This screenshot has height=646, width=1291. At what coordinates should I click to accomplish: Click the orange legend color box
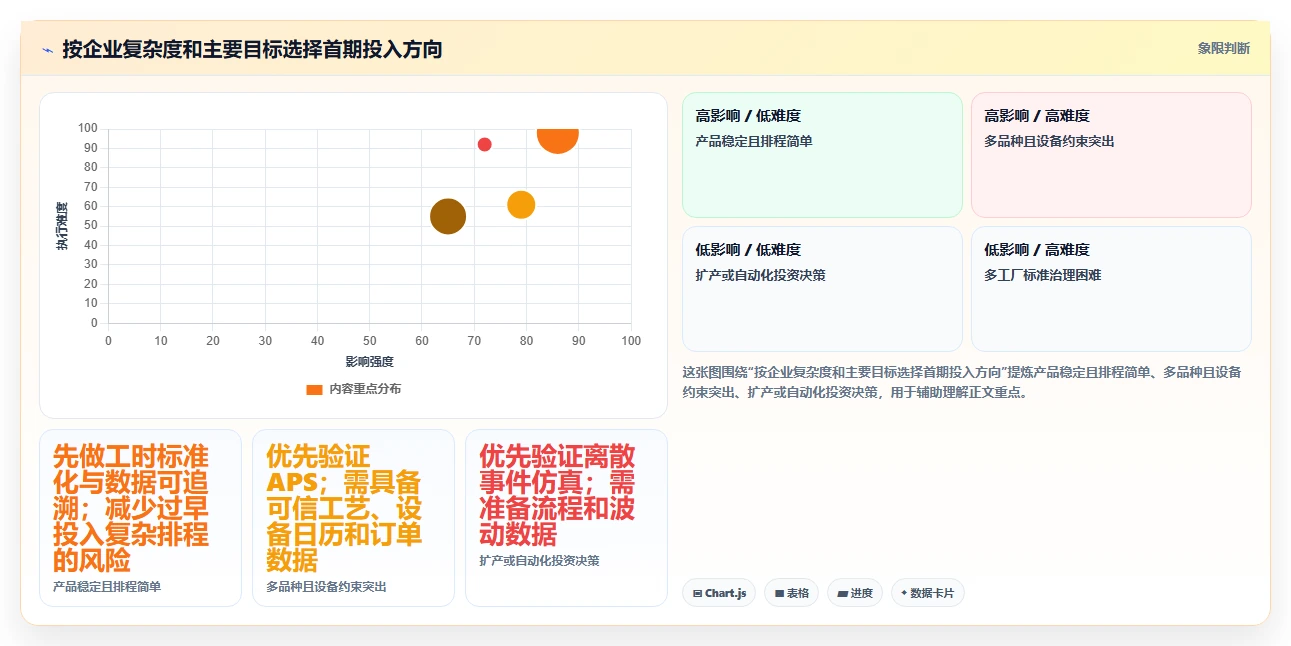[x=314, y=389]
